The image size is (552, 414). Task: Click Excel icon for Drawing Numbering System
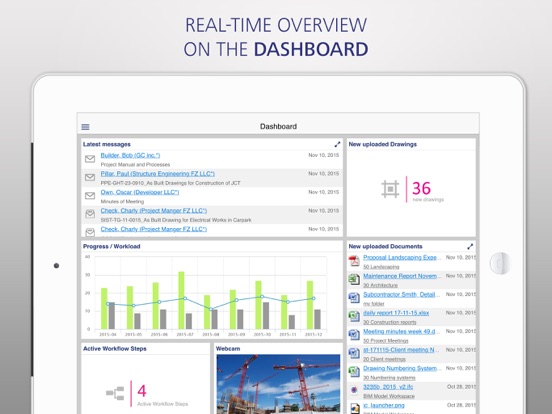pos(354,371)
